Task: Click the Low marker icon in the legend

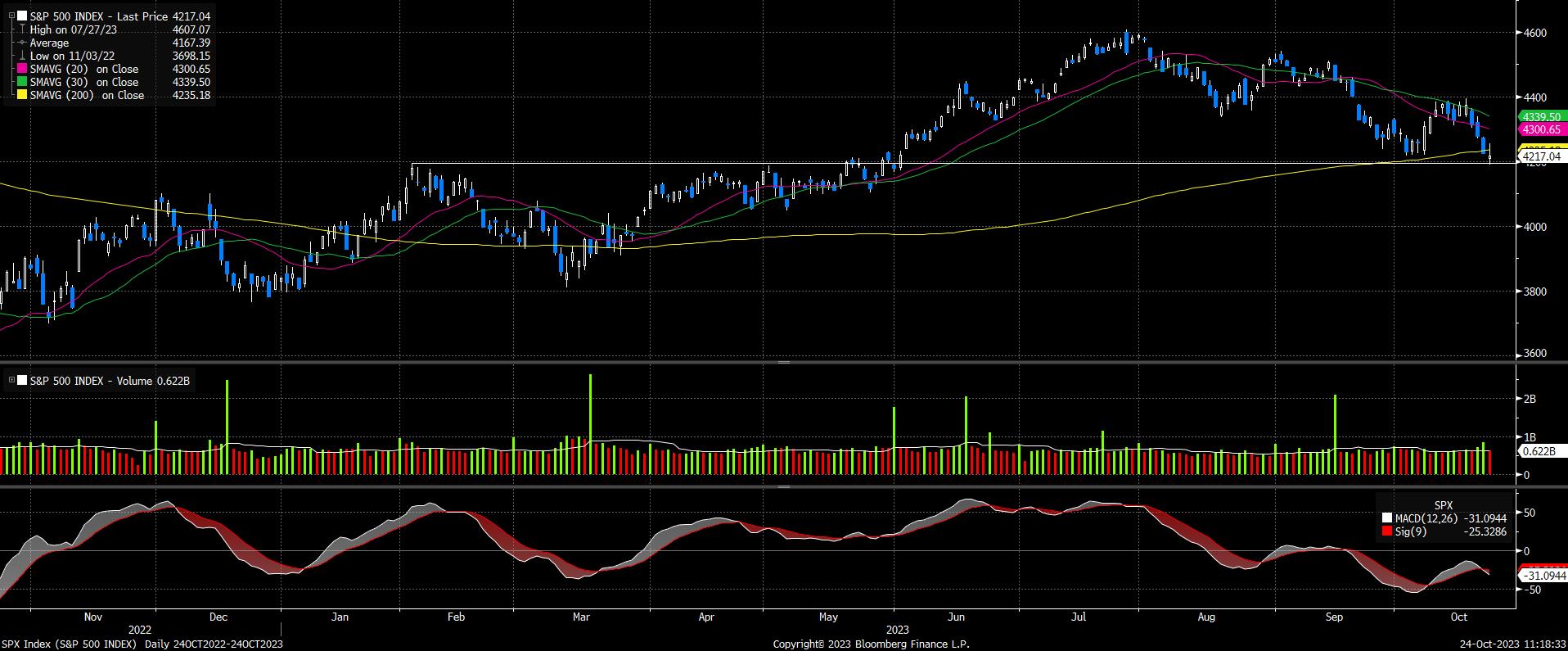Action: pyautogui.click(x=22, y=56)
